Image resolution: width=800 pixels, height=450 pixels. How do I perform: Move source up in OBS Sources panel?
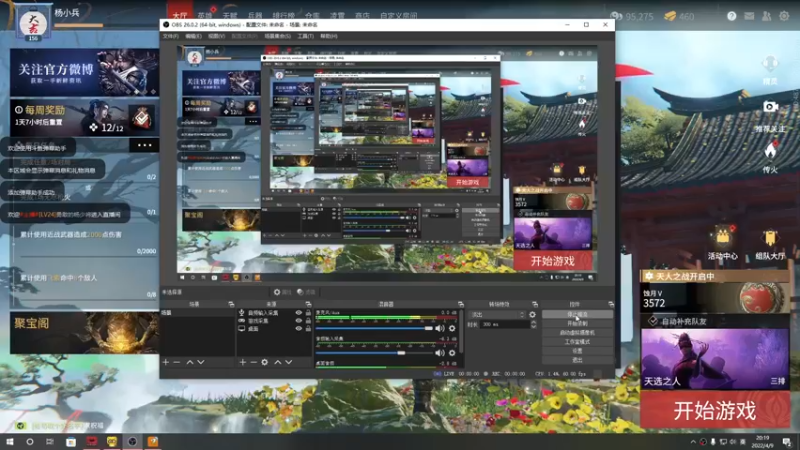[278, 362]
